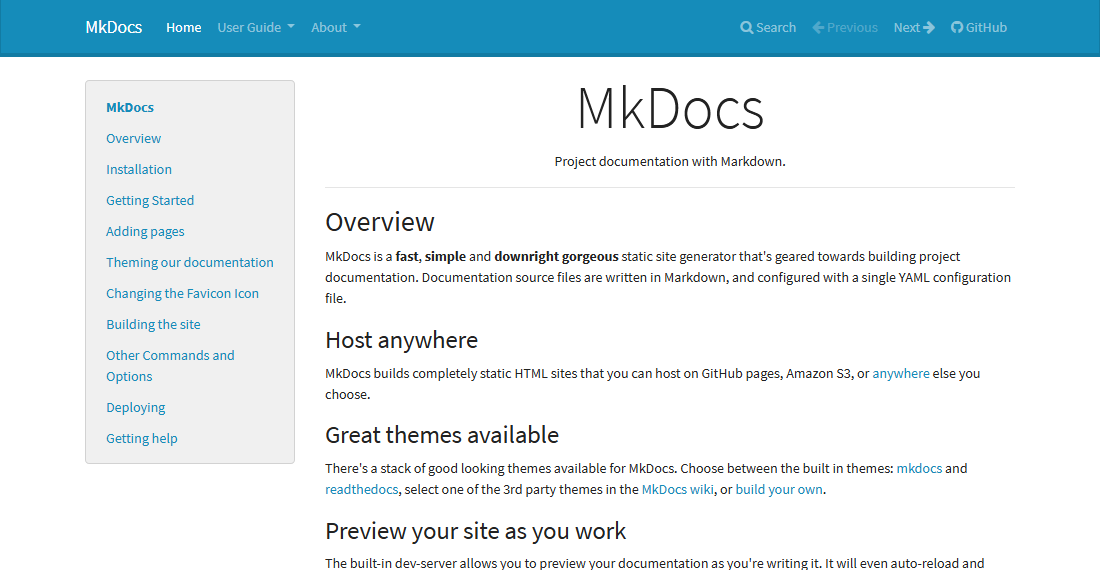Click 'Preview your site as you work' heading

pyautogui.click(x=476, y=531)
